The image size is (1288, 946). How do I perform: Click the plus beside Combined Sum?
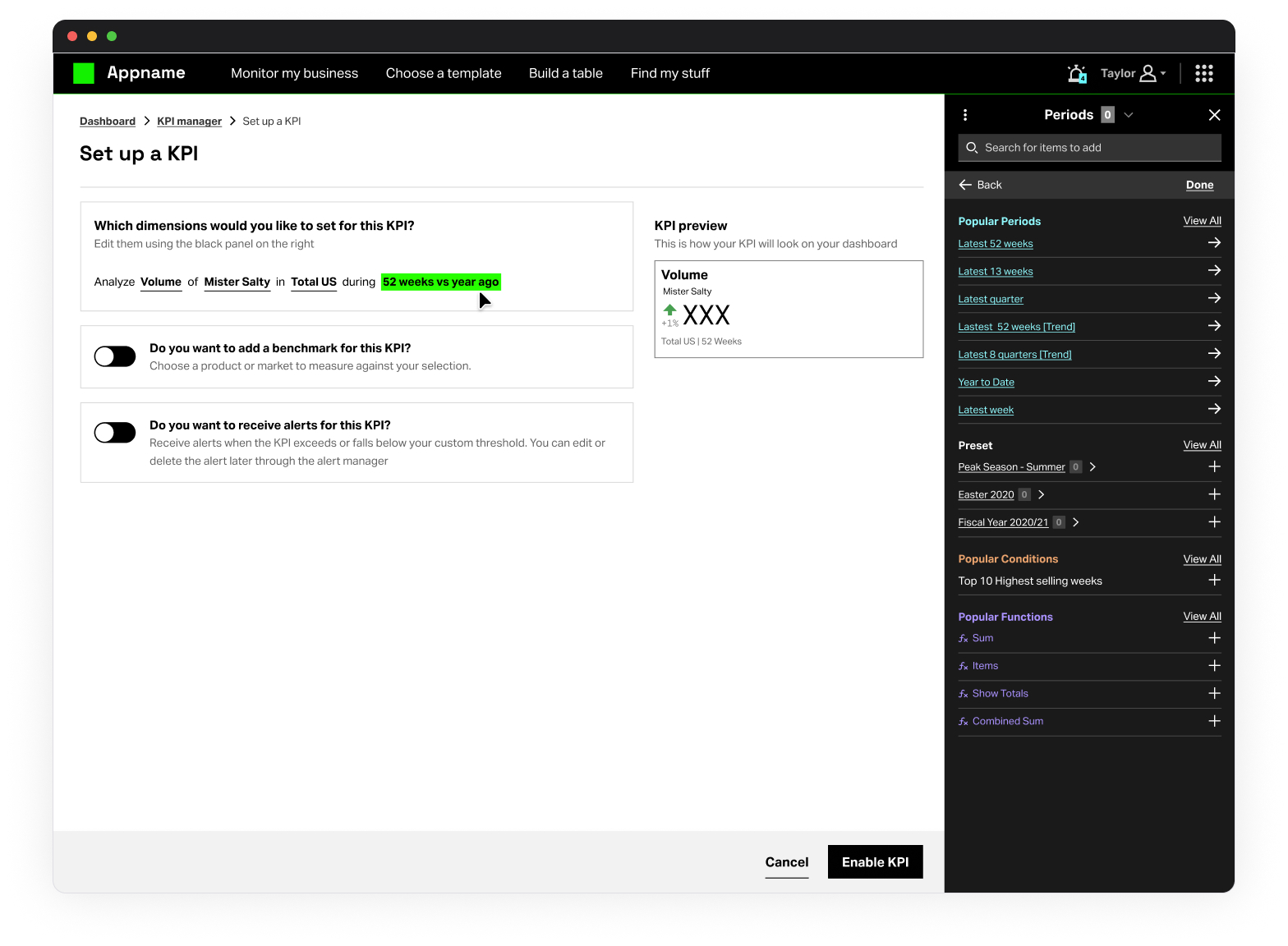pos(1213,721)
